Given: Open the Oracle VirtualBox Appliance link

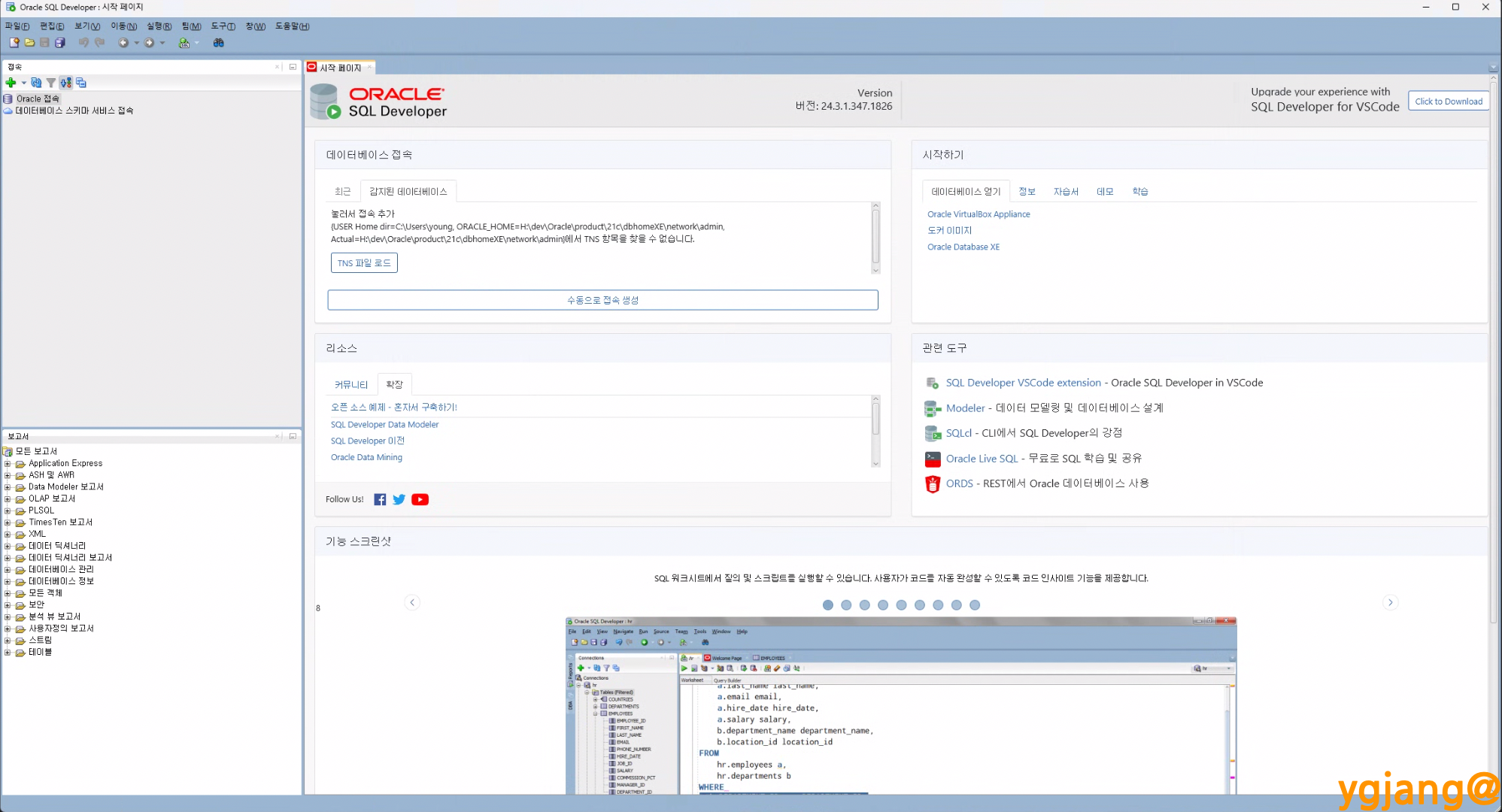Looking at the screenshot, I should [x=979, y=214].
